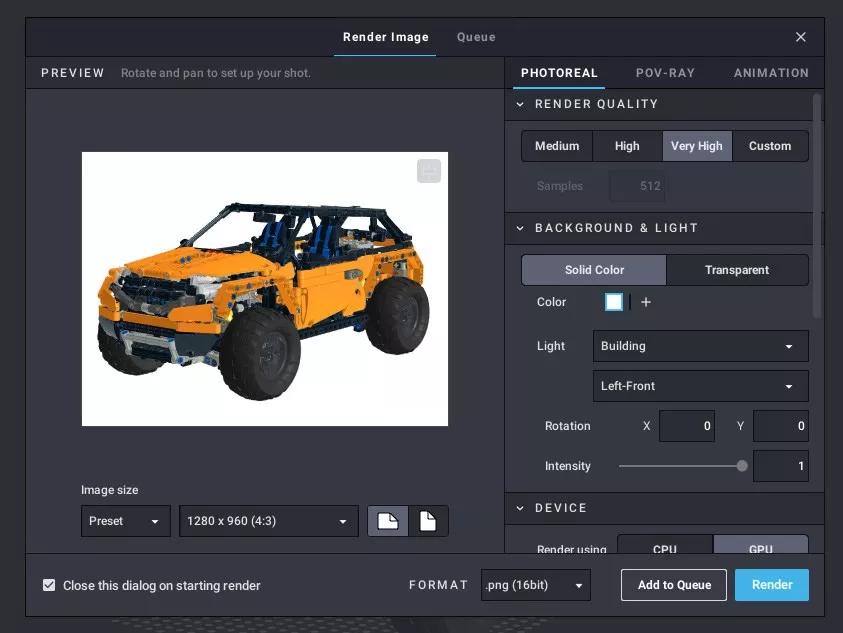The image size is (843, 633).
Task: Click the reset view icon in preview corner
Action: click(429, 171)
